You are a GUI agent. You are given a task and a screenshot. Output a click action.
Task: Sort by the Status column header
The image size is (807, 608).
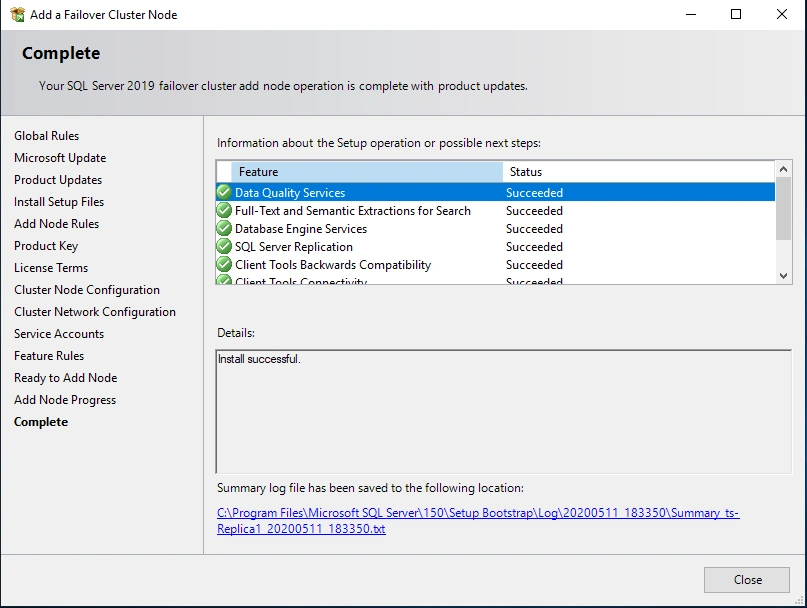[638, 171]
